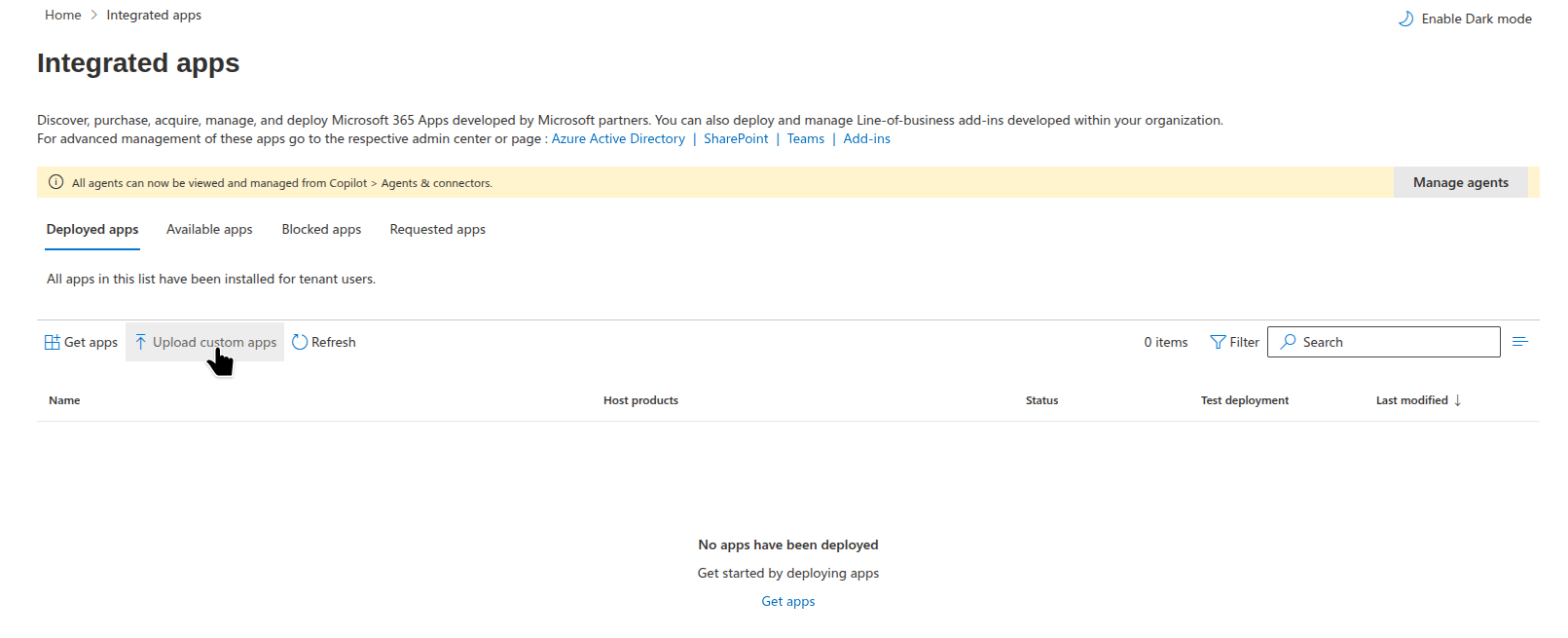Click Get apps toolbar label
This screenshot has width=1568, height=638.
point(91,343)
